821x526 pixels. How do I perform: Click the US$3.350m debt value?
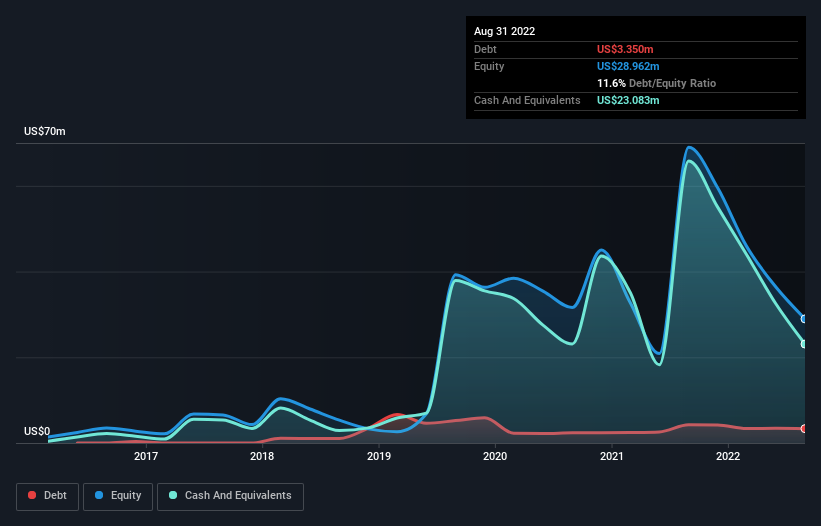click(x=625, y=49)
